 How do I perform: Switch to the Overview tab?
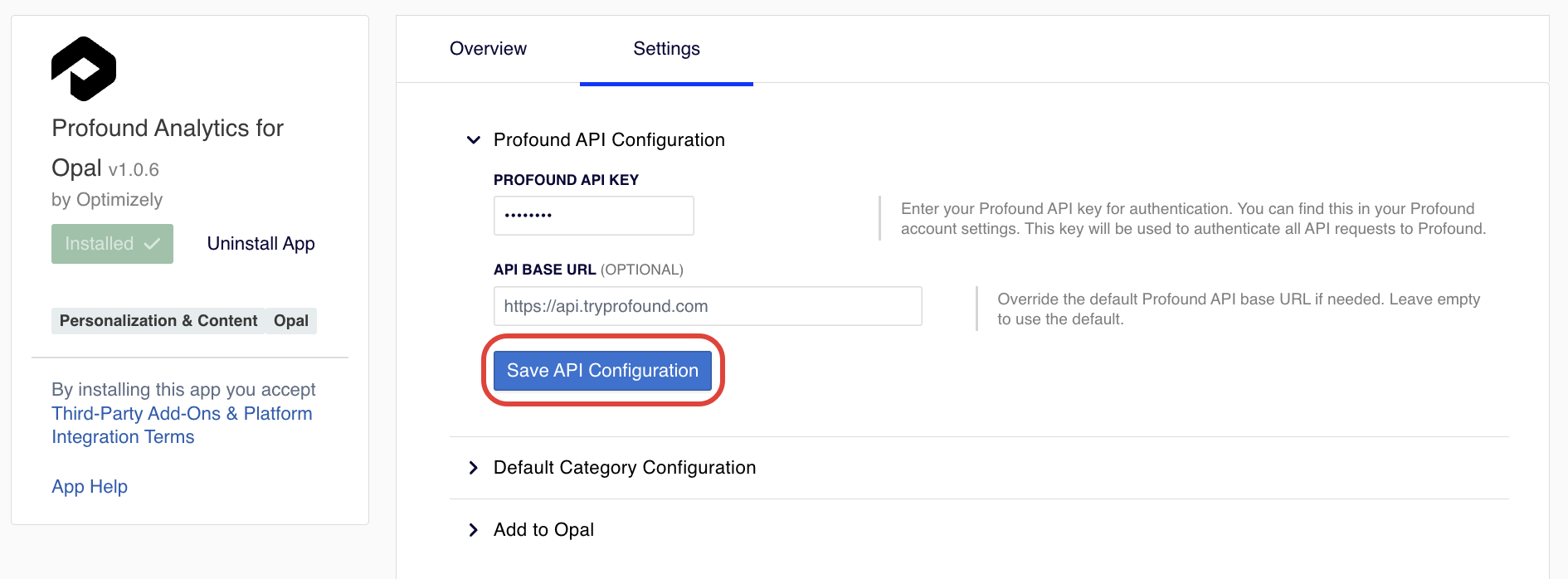pos(488,49)
